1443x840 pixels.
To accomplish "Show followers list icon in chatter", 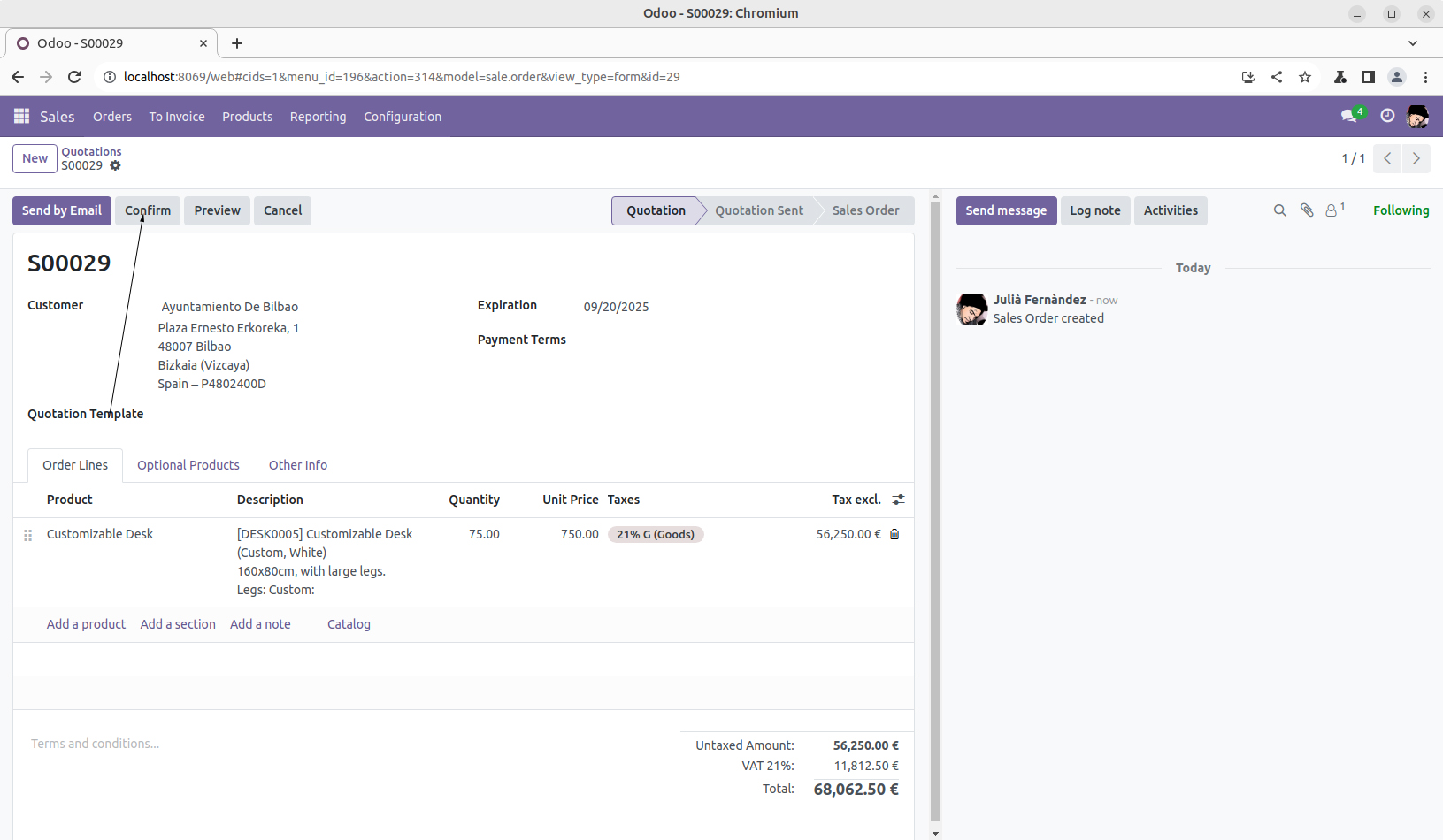I will pyautogui.click(x=1332, y=210).
